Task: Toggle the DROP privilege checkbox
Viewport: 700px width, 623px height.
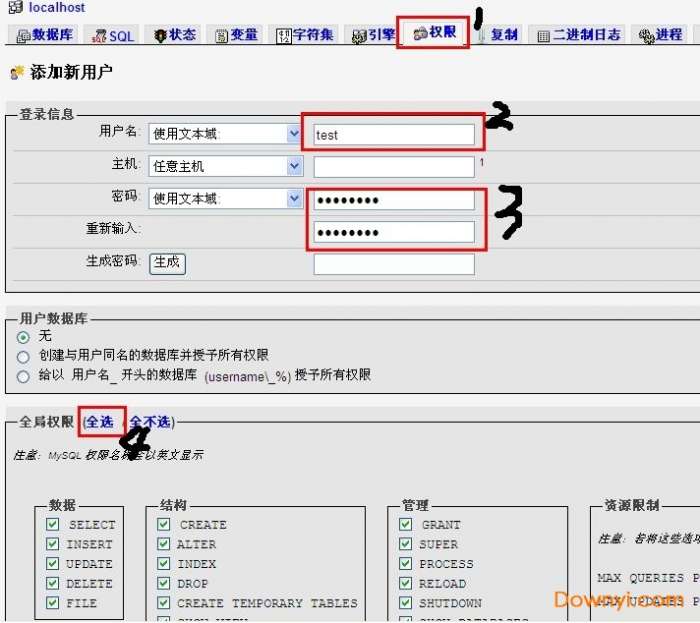Action: pyautogui.click(x=164, y=583)
